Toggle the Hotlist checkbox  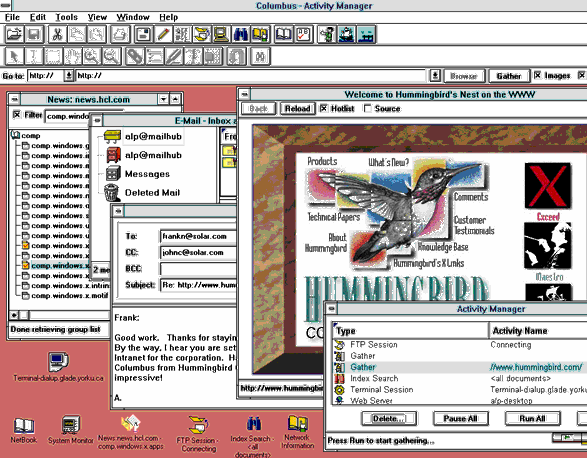pos(324,108)
